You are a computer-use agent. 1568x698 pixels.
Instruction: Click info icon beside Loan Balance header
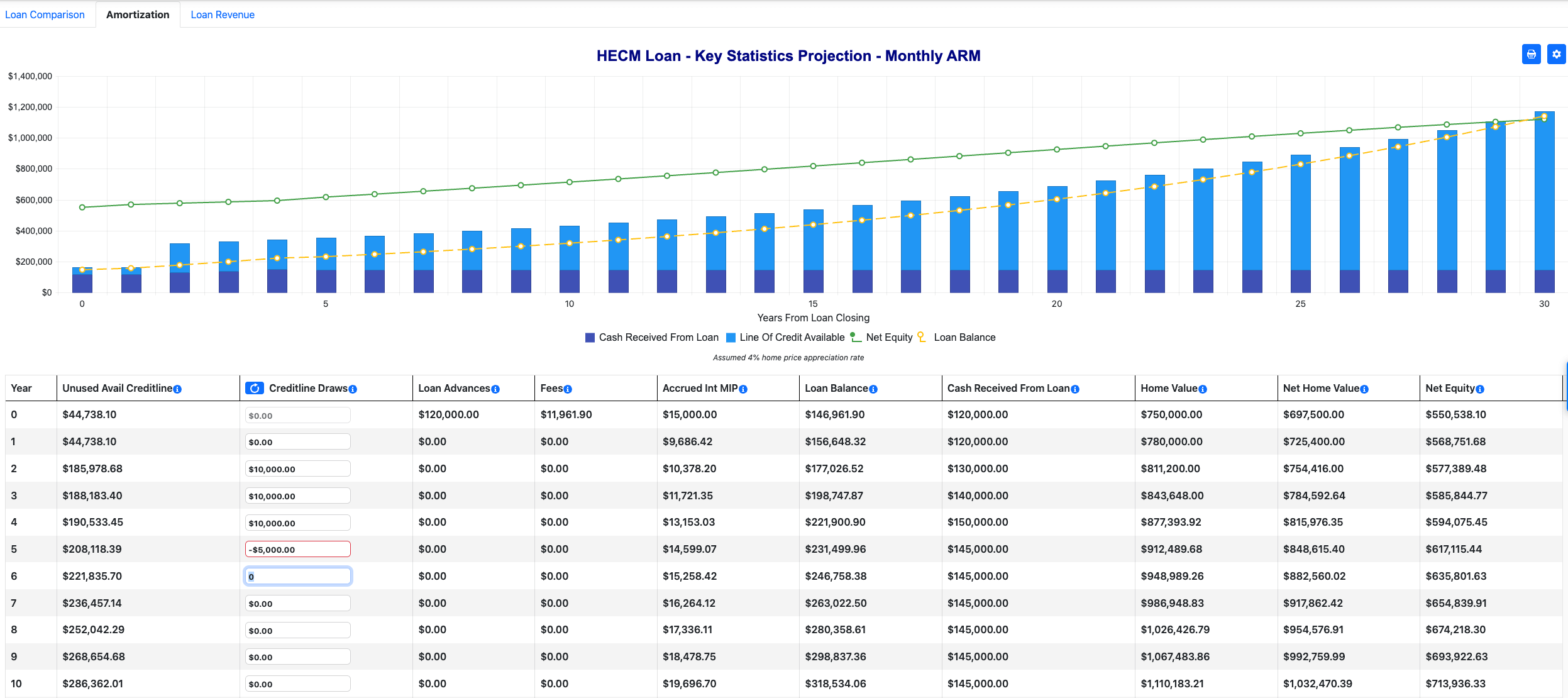click(873, 389)
